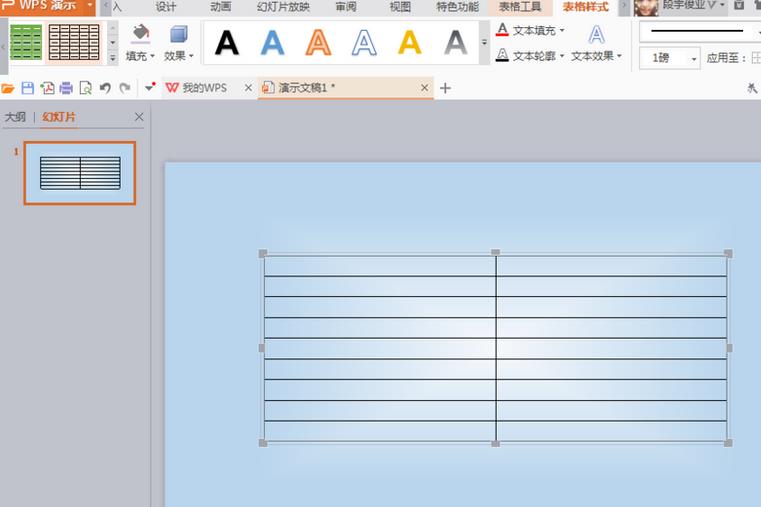761x507 pixels.
Task: Switch to the 表格工具 tab
Action: [520, 7]
